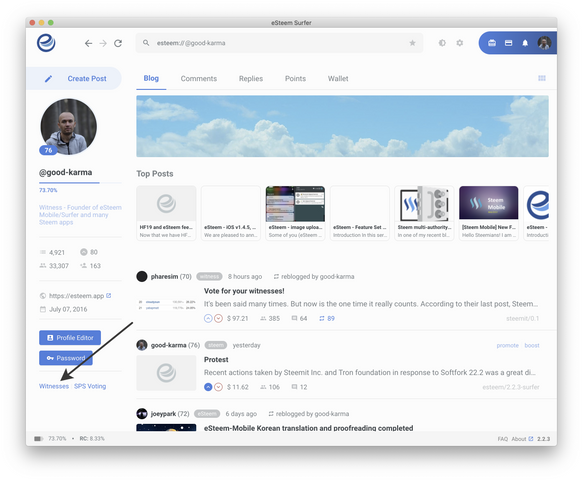This screenshot has height=480, width=583.
Task: Click the eSteem logo icon
Action: tap(46, 43)
